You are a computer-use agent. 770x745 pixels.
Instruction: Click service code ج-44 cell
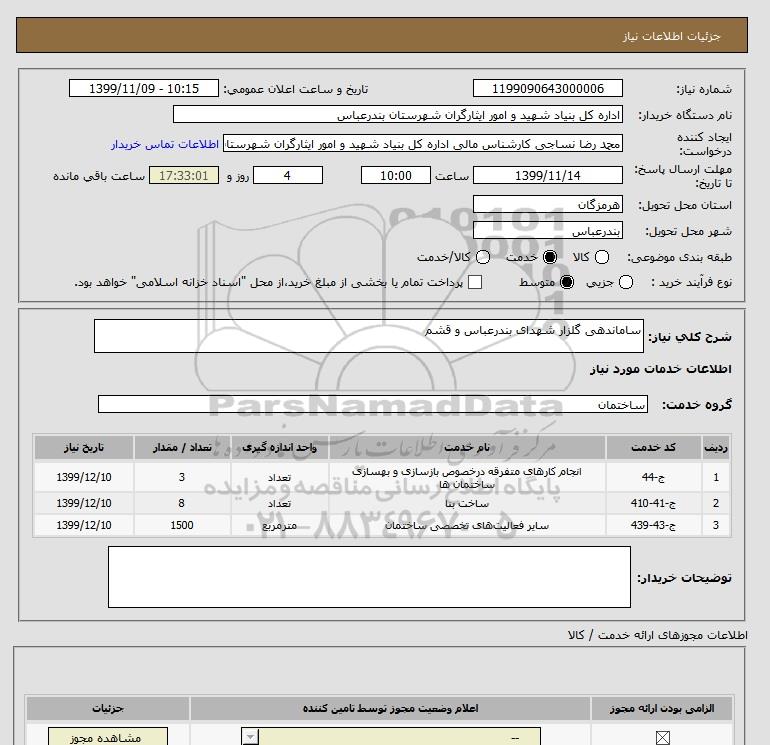(x=654, y=477)
